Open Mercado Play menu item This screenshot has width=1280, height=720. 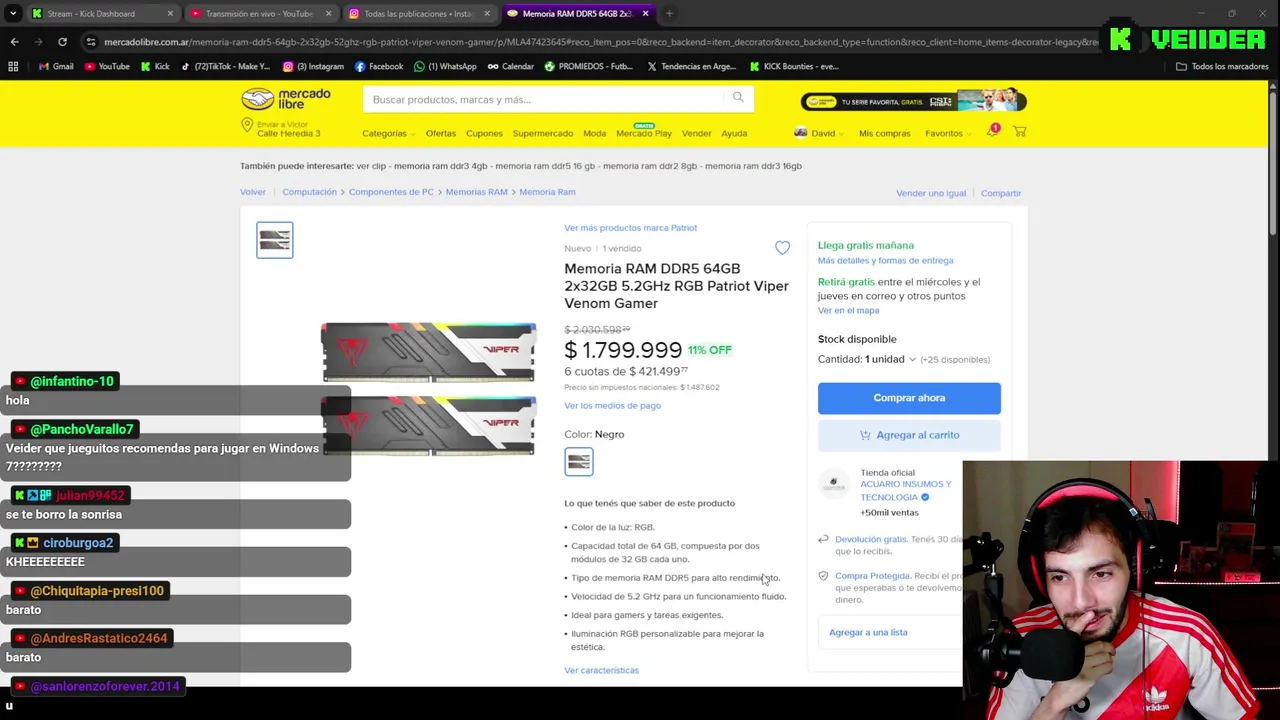644,133
